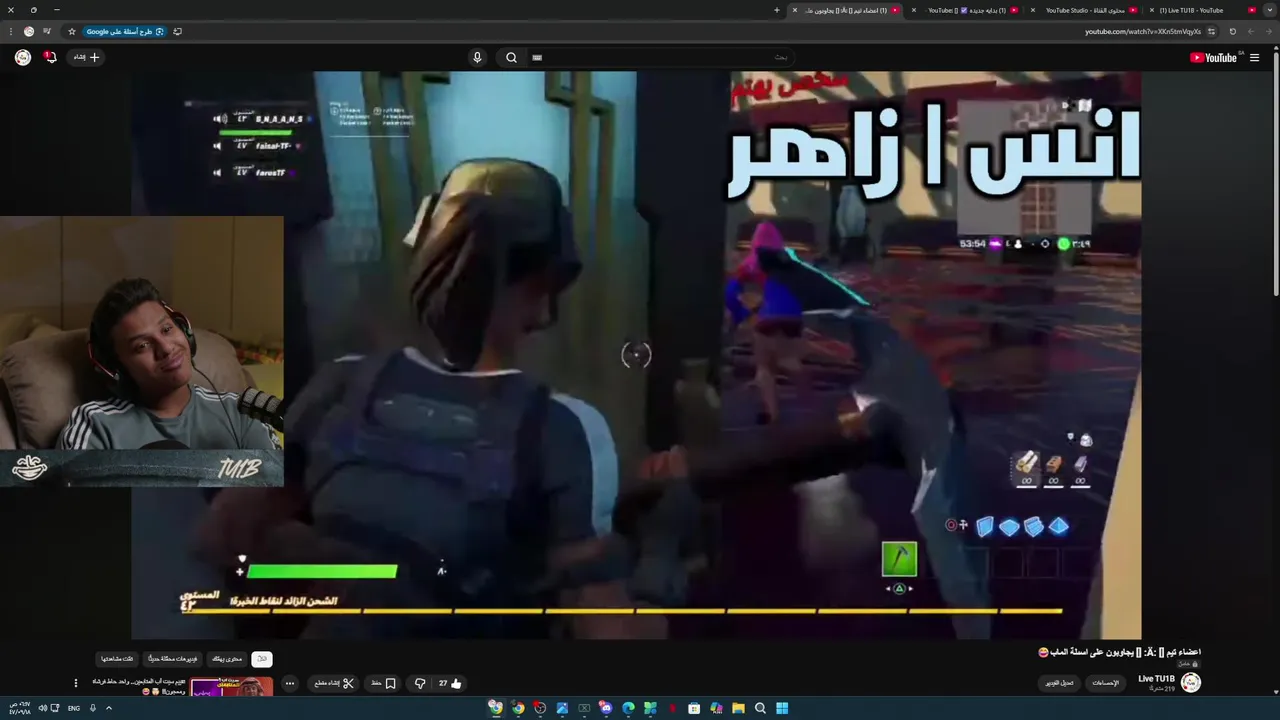Switch the ENG language indicator
Screen dimensions: 1280x720
click(x=74, y=708)
